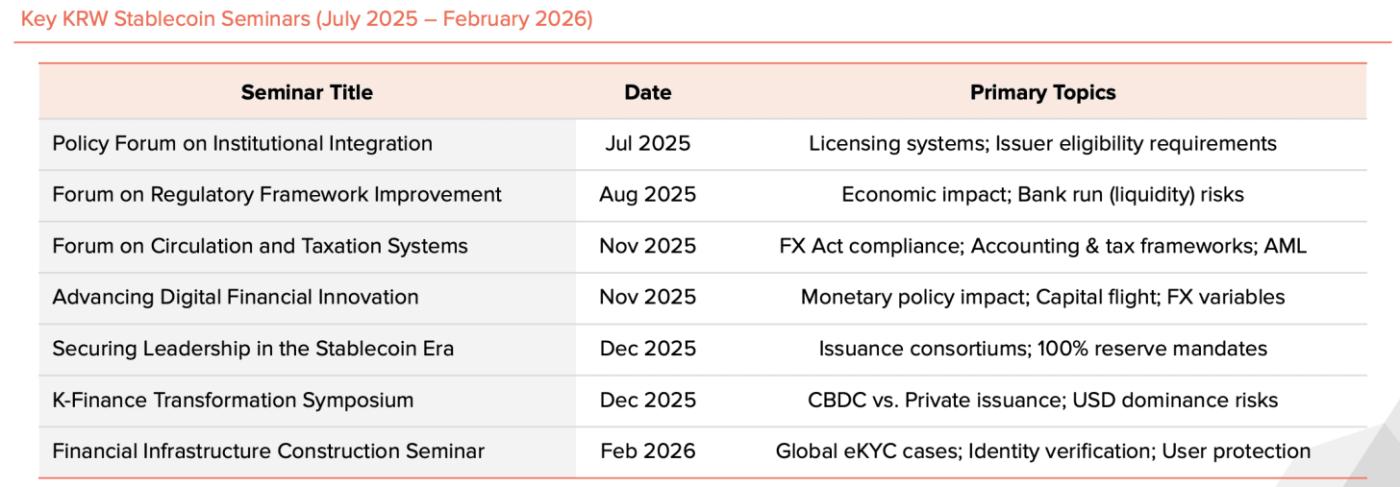The image size is (1400, 487).
Task: Select the FX Act compliance topics cell
Action: (x=1042, y=246)
